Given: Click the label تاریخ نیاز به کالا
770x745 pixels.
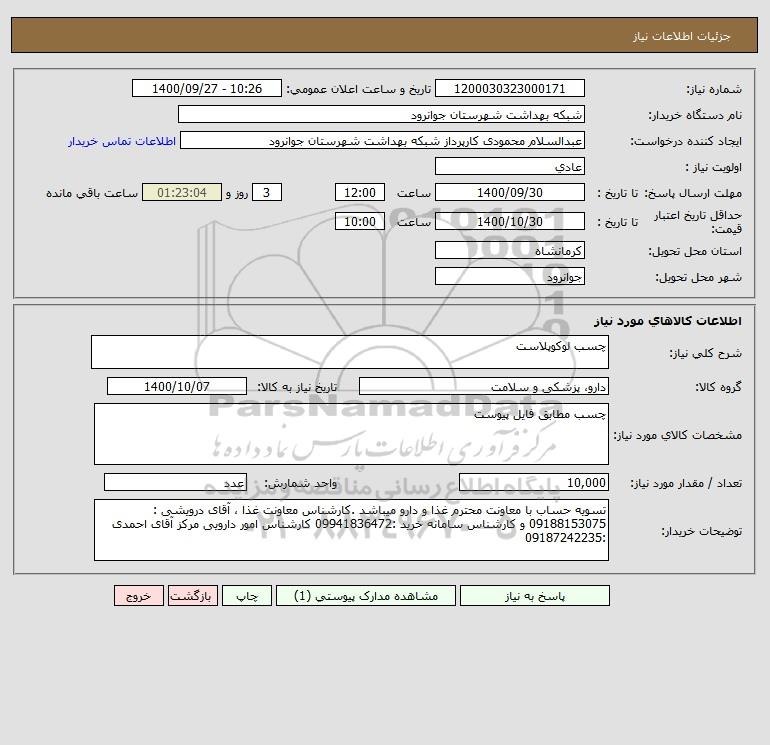Looking at the screenshot, I should [x=298, y=387].
